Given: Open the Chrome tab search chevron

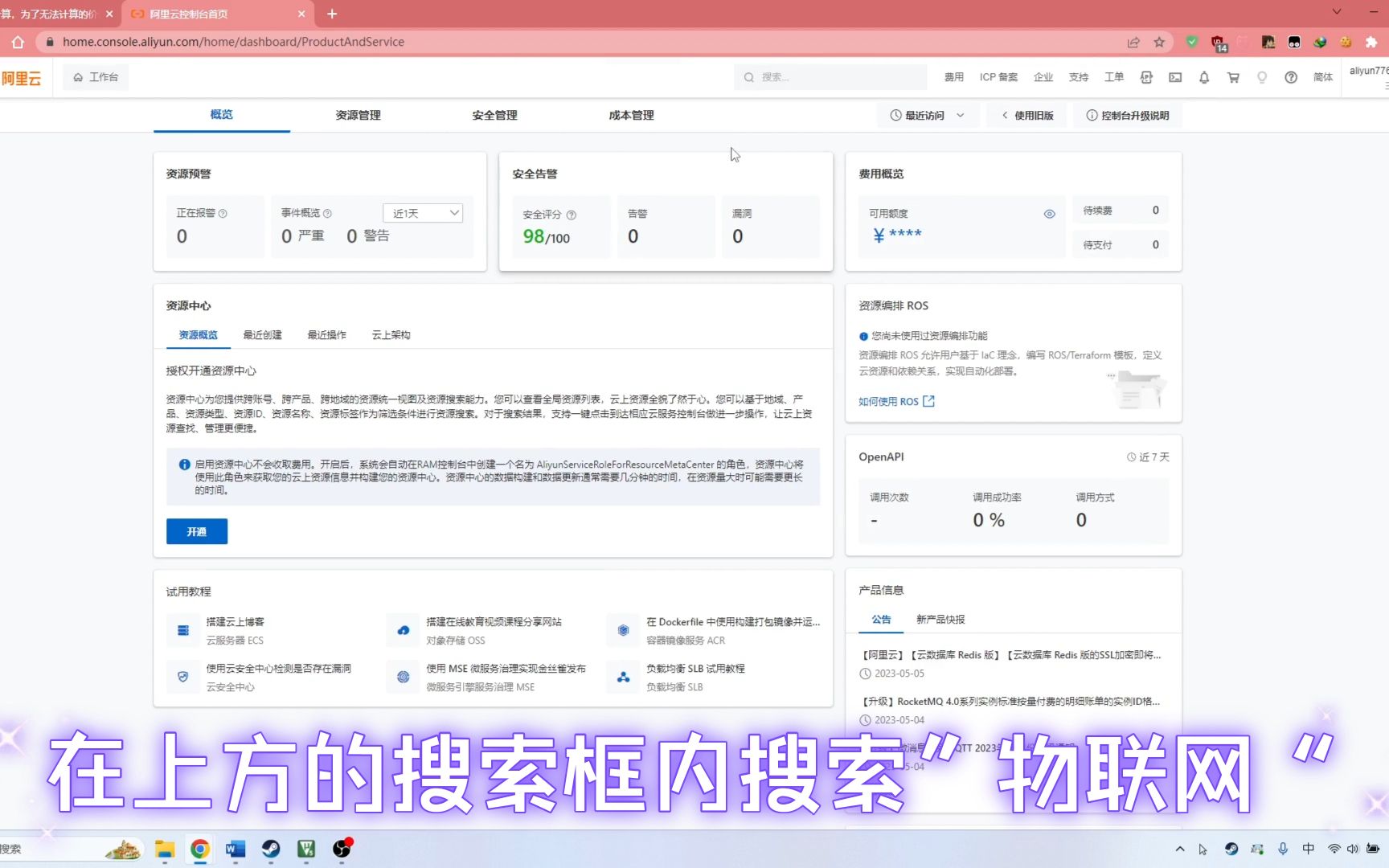Looking at the screenshot, I should [1337, 11].
